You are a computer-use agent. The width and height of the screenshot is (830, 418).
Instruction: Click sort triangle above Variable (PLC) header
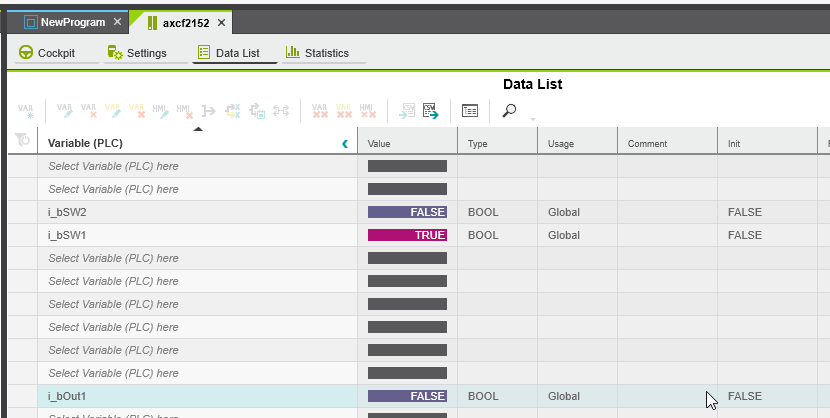(198, 129)
